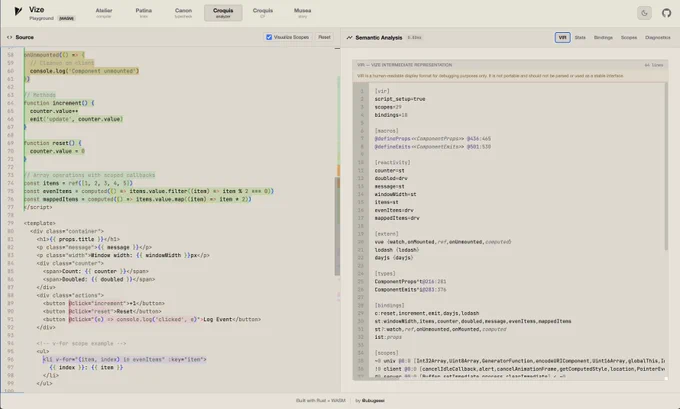Open the Canon typecheck tab
Screen dimensions: 680x409
click(183, 13)
